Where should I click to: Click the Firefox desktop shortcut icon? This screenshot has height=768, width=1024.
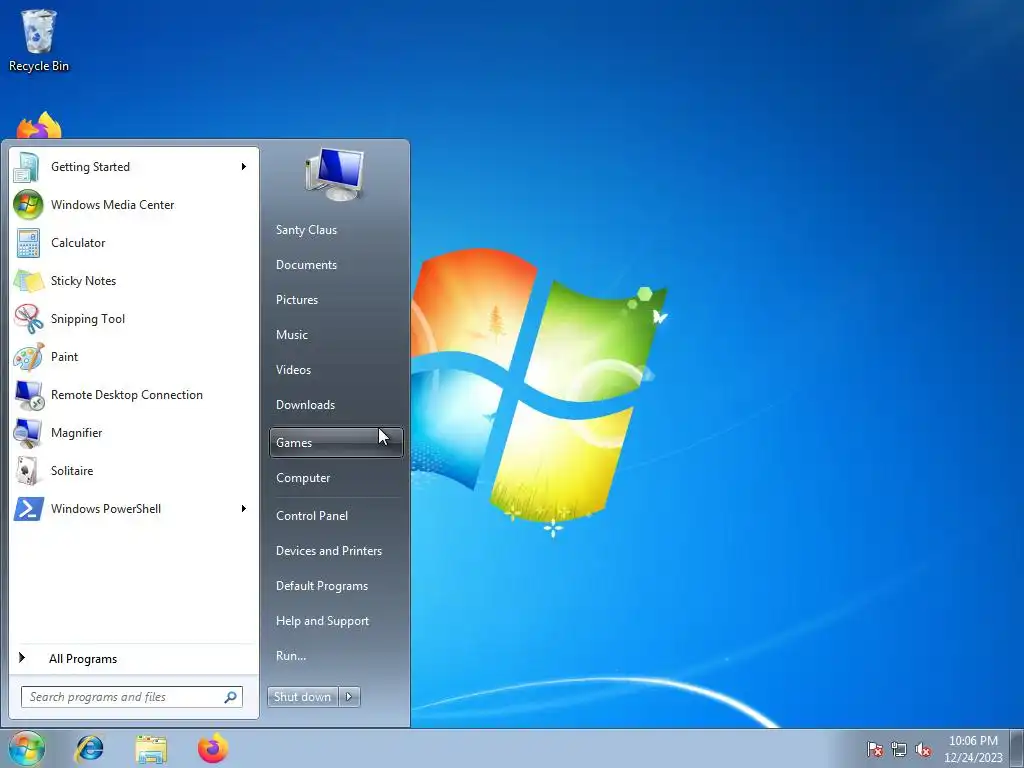[39, 125]
